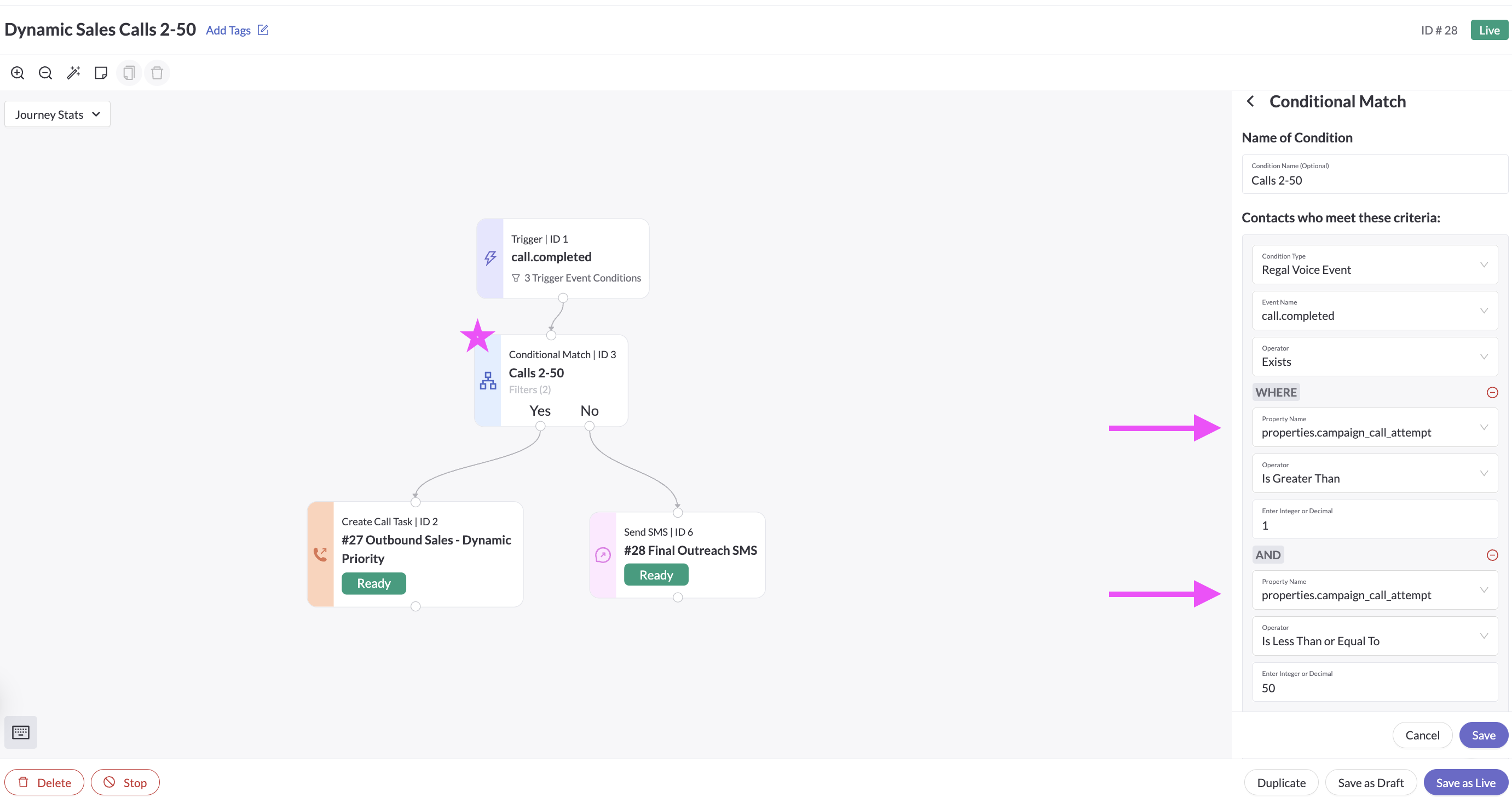Image resolution: width=1512 pixels, height=803 pixels.
Task: Click the edit tags pencil icon
Action: 263,30
